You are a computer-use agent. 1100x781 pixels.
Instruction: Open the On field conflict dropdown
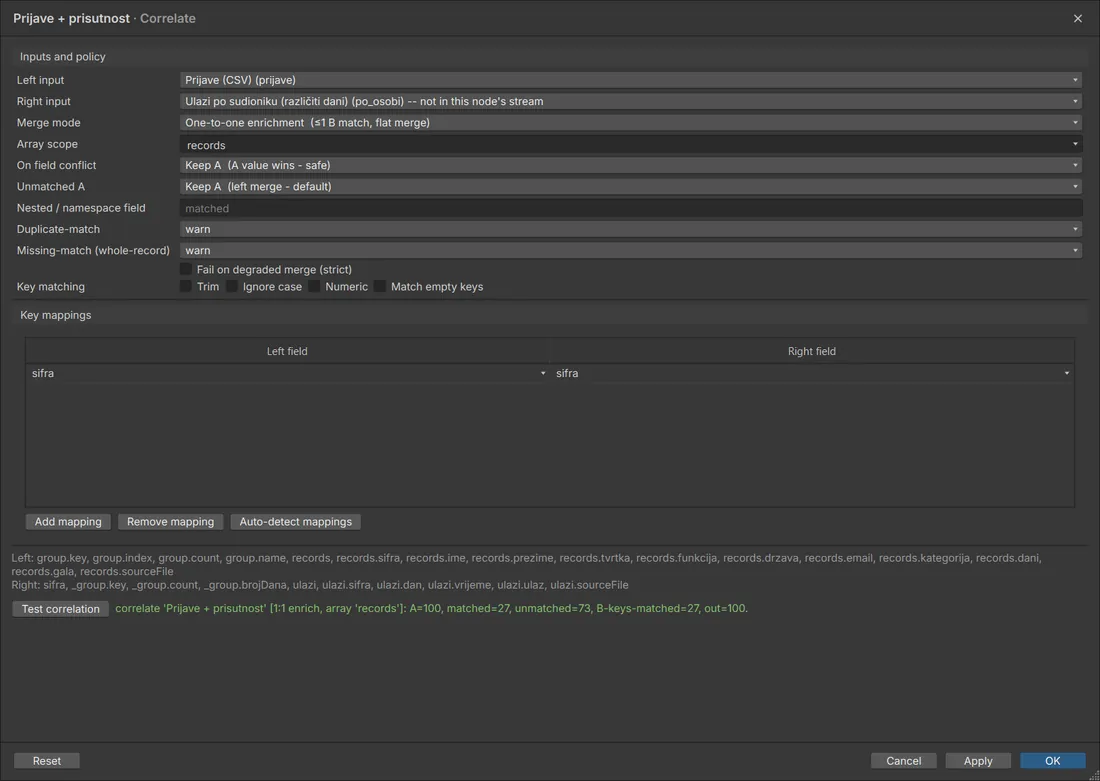click(x=631, y=166)
